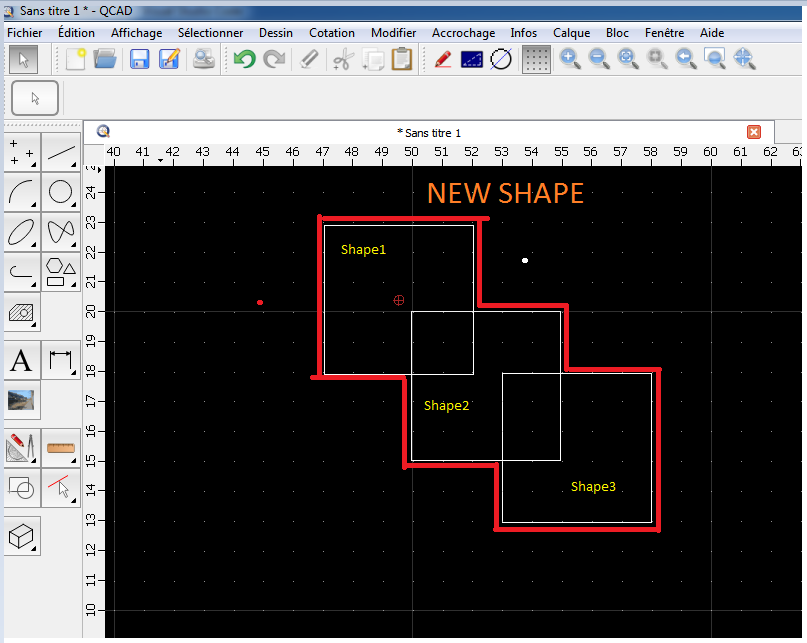The image size is (807, 643).
Task: Toggle the Antialiasing circle icon
Action: 501,59
